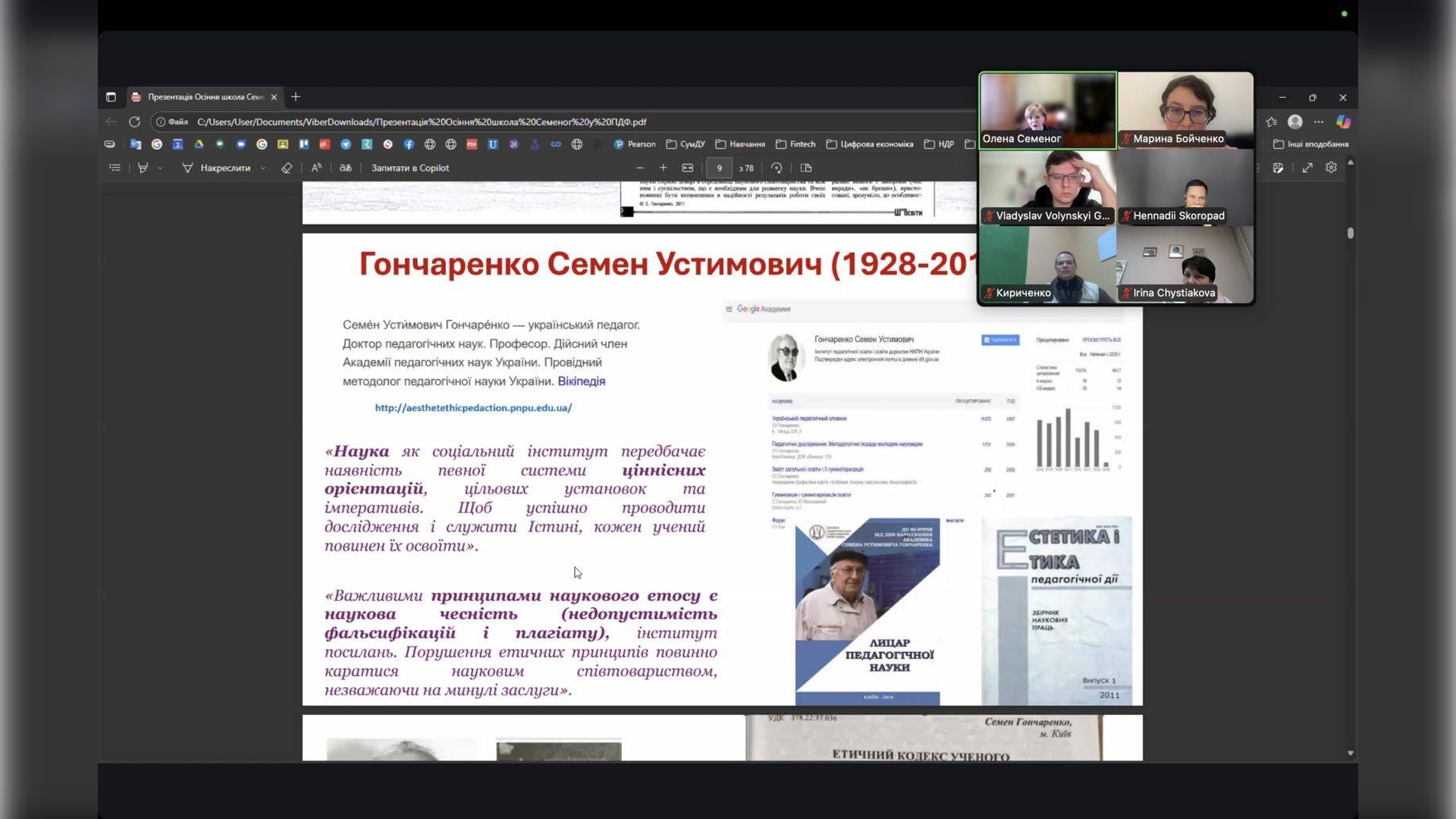This screenshot has width=1456, height=819.
Task: Toggle the highlight marker tool
Action: pos(143,168)
